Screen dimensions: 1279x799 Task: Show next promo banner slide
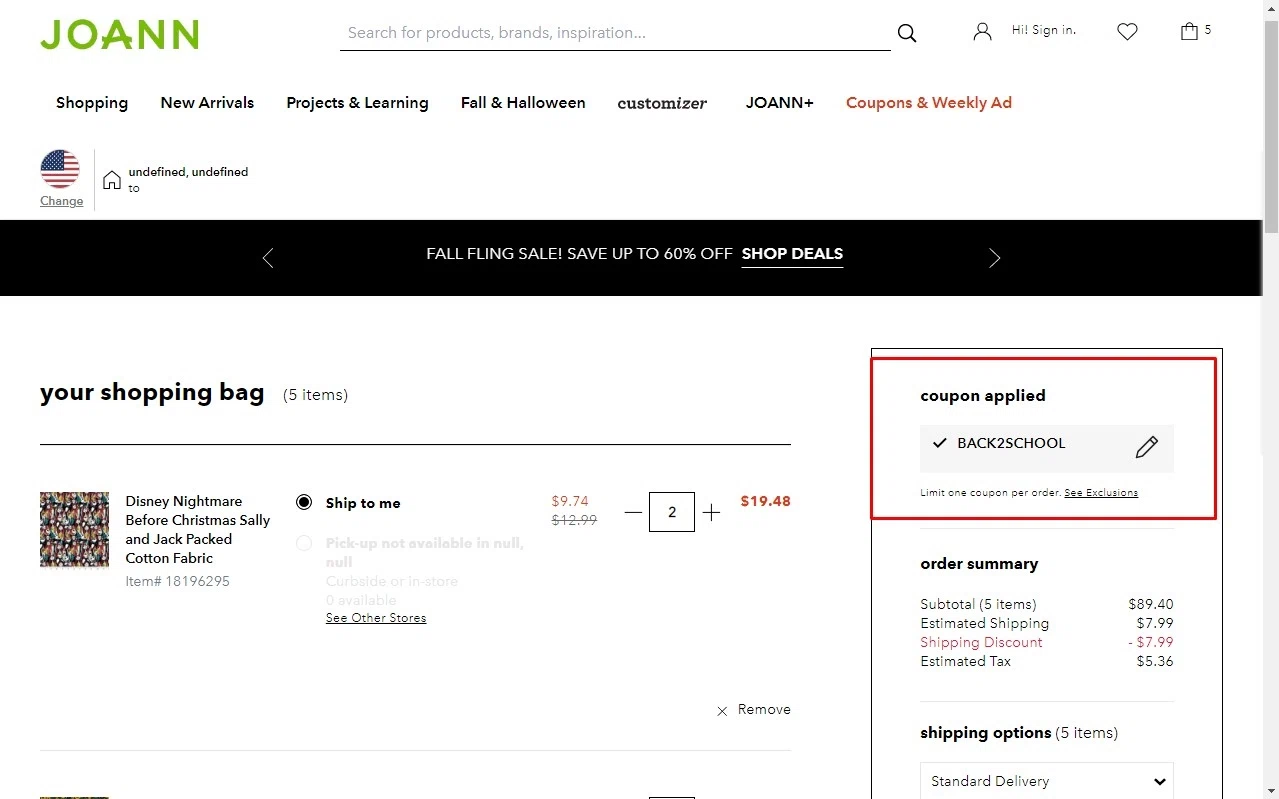(994, 258)
